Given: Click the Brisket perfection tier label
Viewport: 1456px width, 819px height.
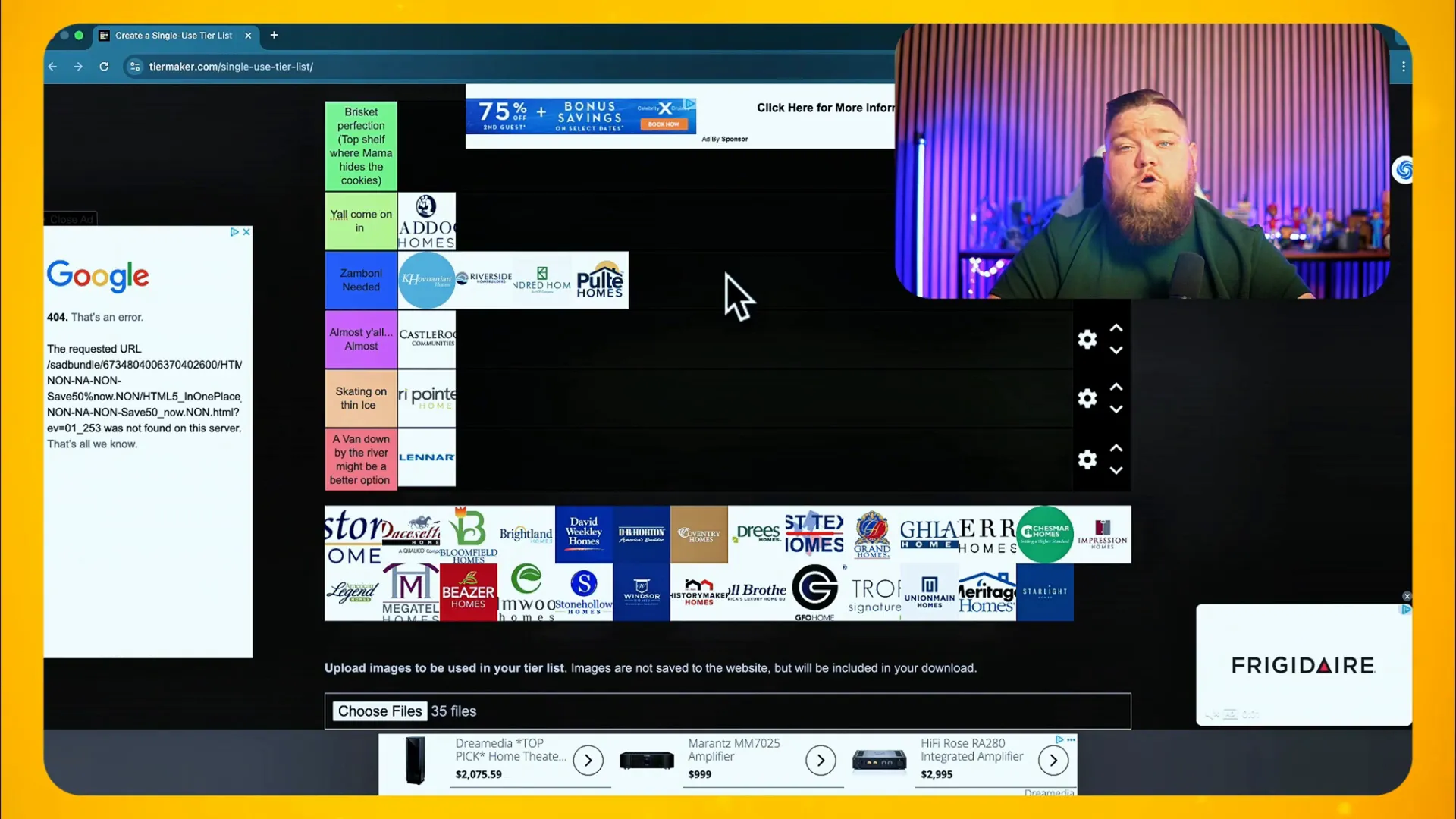Looking at the screenshot, I should coord(361,146).
